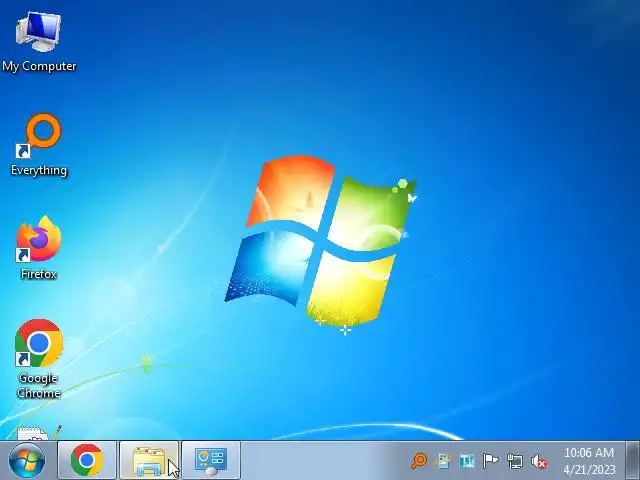The width and height of the screenshot is (640, 480).
Task: Open the Control Panel taskbar button
Action: coord(211,460)
